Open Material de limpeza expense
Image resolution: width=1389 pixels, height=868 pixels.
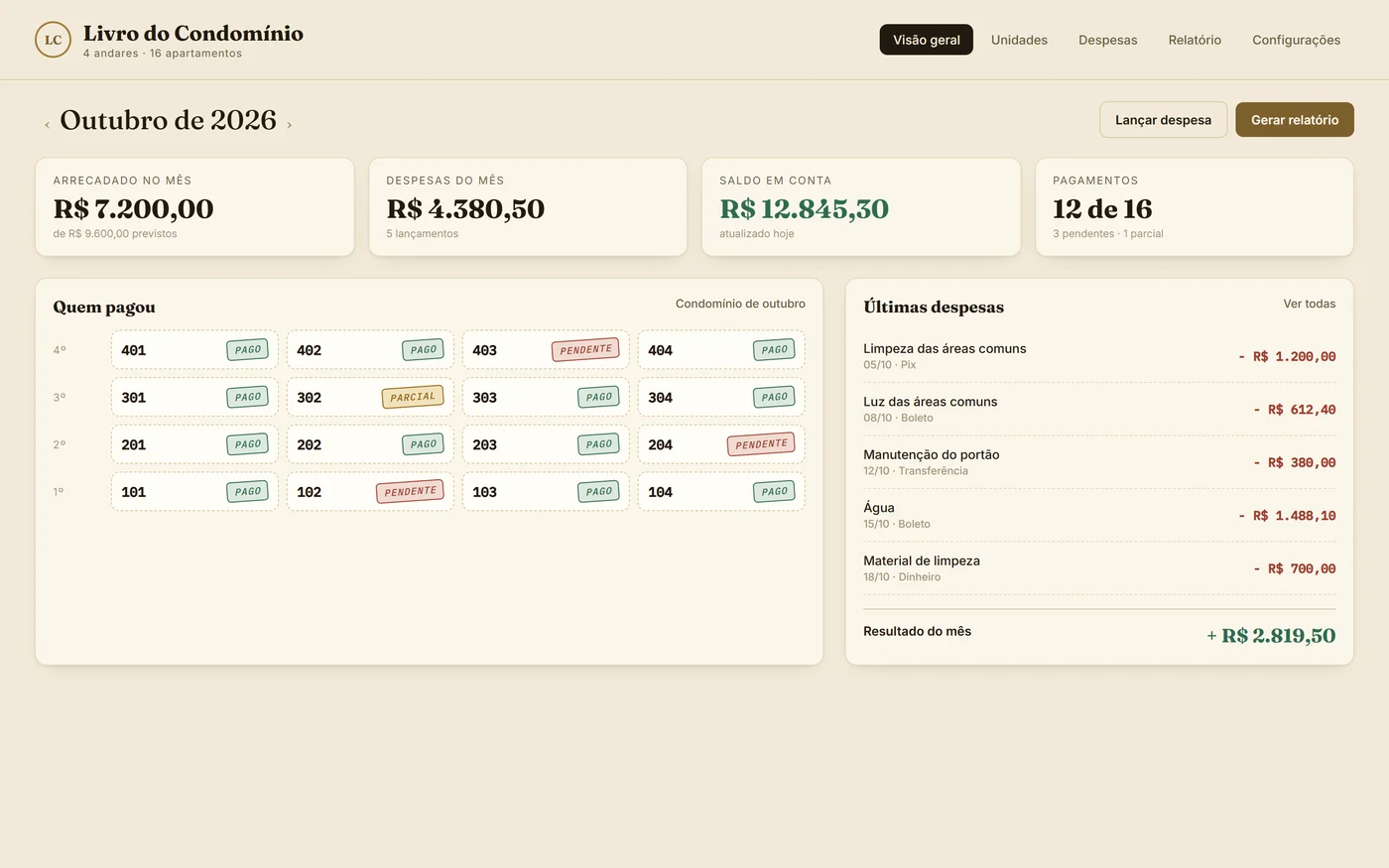tap(1099, 568)
